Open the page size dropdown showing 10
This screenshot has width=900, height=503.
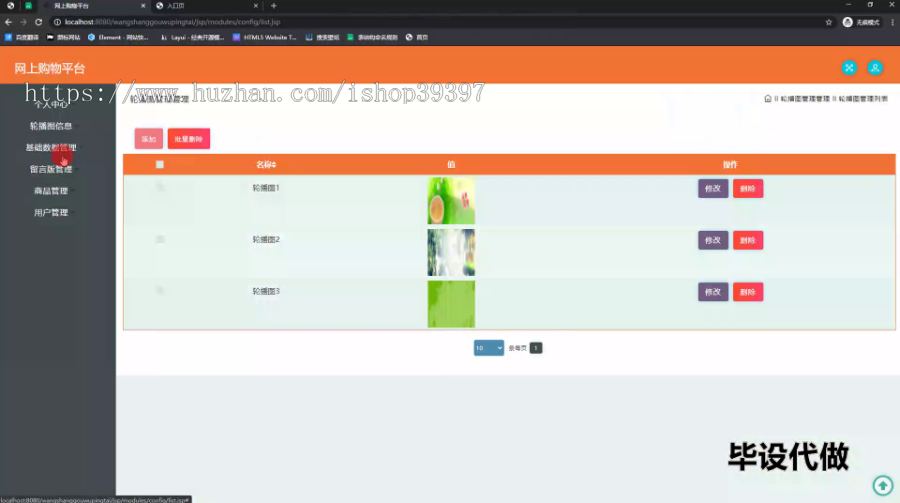click(488, 348)
